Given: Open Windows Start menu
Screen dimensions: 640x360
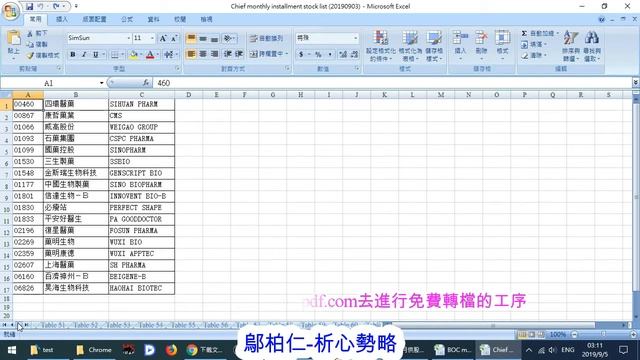Looking at the screenshot, I should pyautogui.click(x=12, y=350).
